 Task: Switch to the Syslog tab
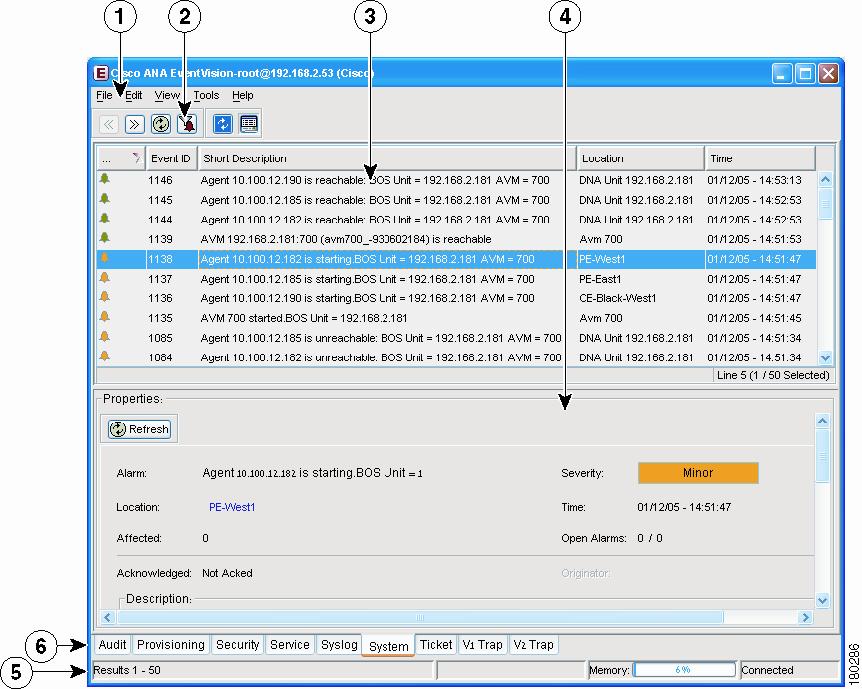pos(339,644)
